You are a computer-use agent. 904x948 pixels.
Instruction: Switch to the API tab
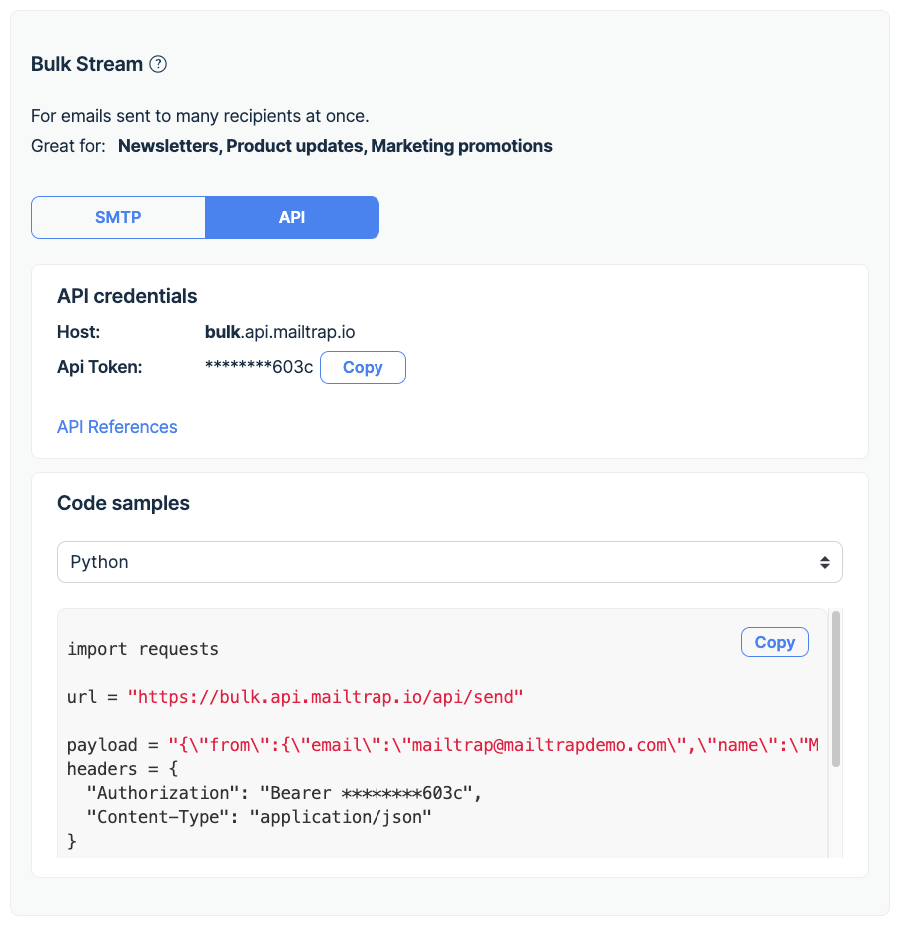[291, 217]
